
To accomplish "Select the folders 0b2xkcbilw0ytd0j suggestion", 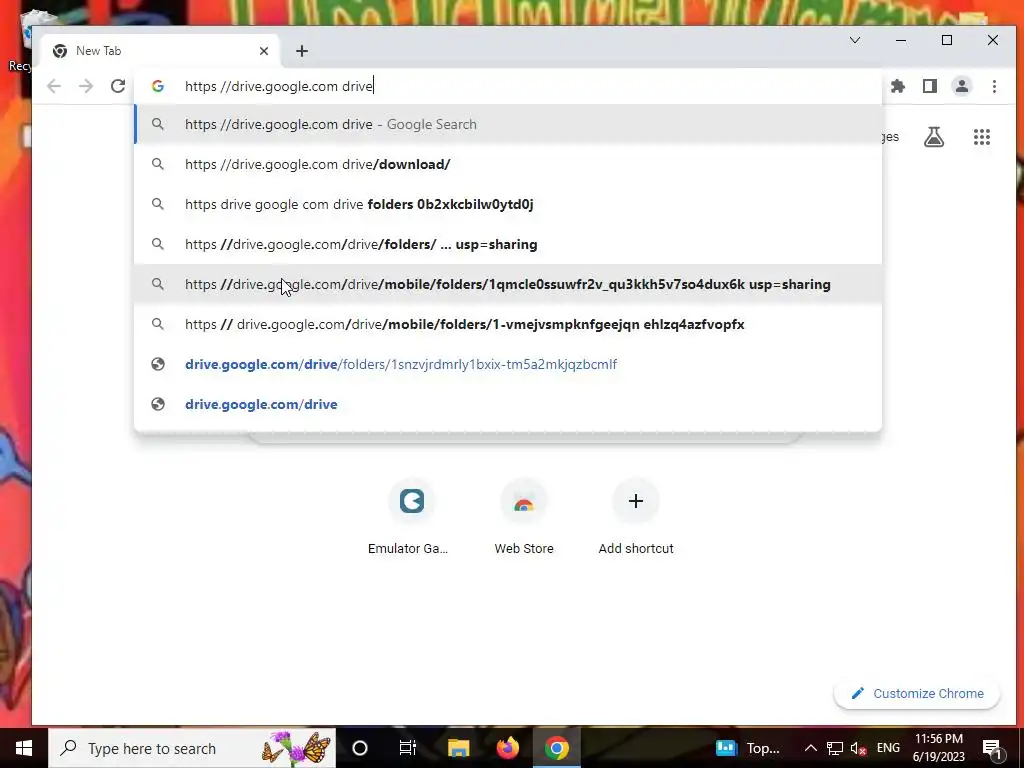I will click(508, 204).
